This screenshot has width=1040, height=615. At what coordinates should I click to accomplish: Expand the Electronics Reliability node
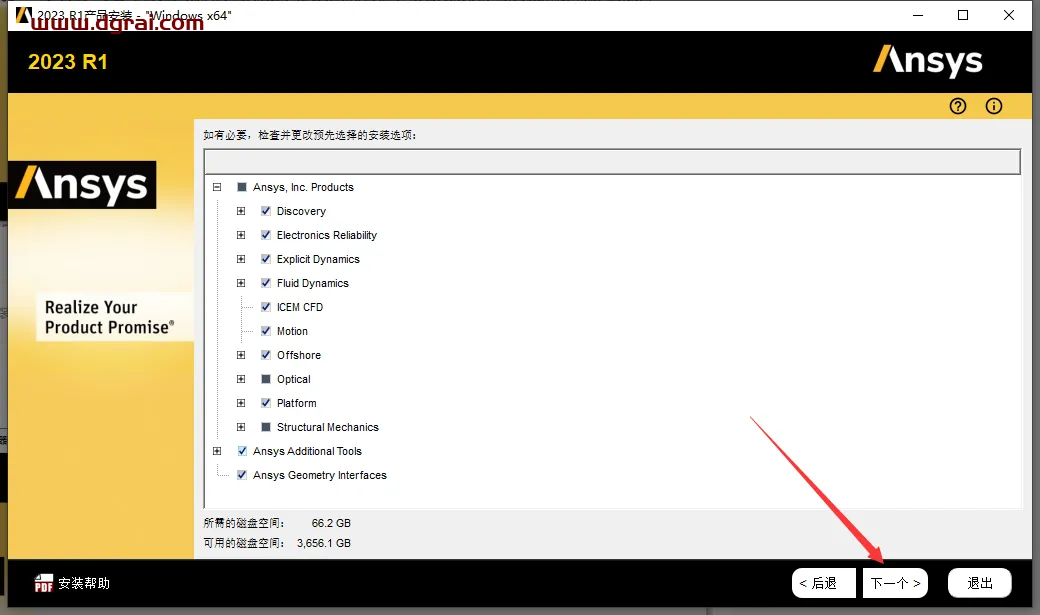(x=241, y=235)
